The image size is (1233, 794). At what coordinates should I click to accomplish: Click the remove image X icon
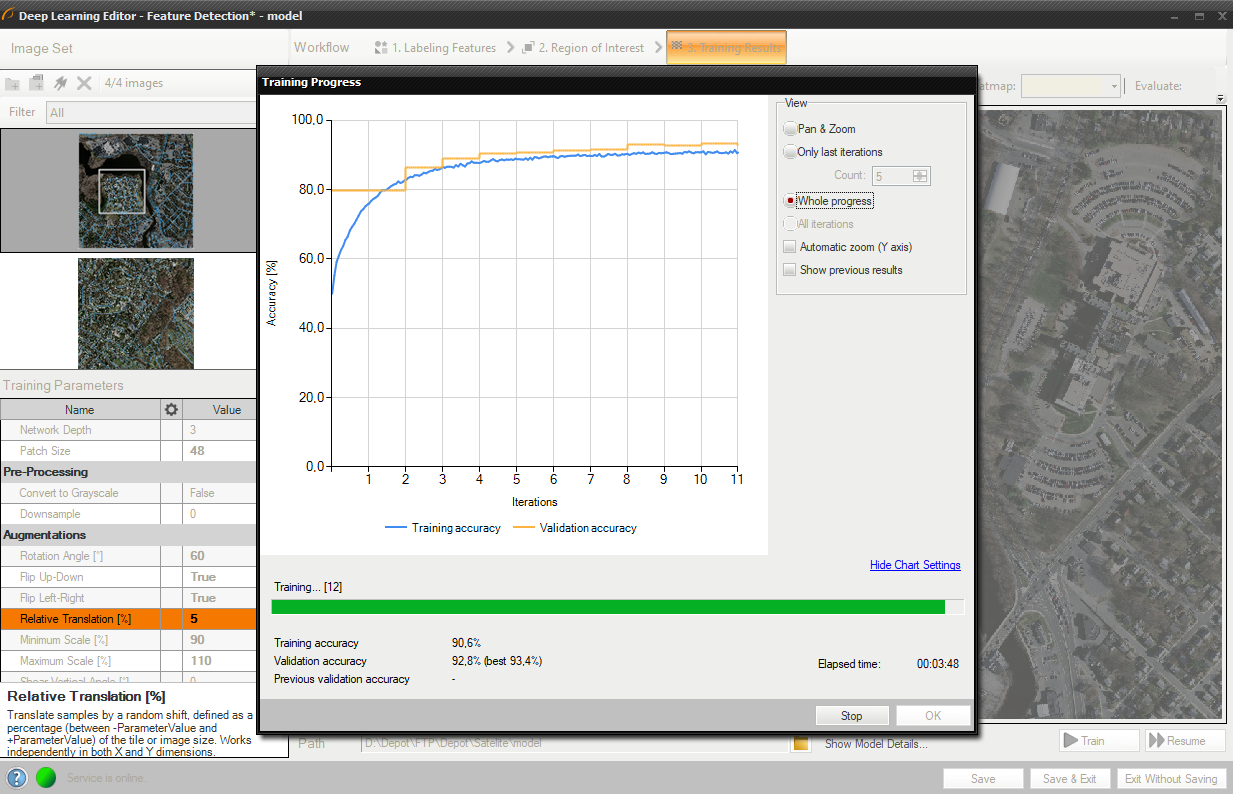click(85, 84)
